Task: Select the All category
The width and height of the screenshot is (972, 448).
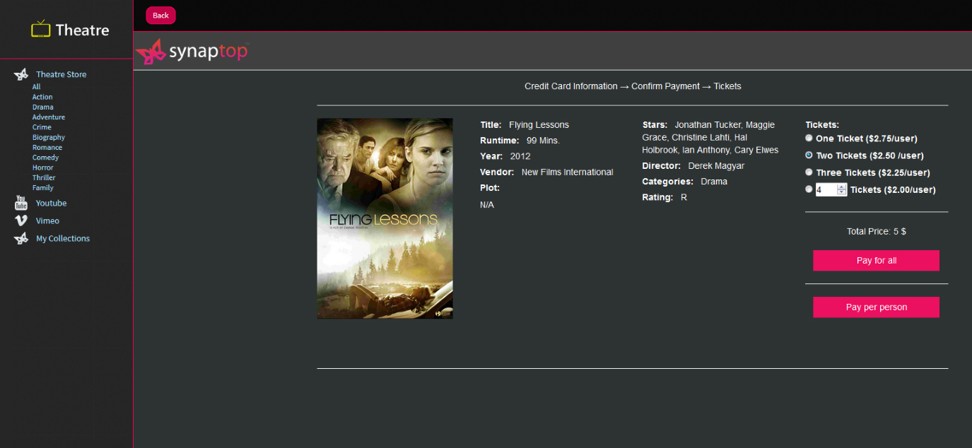Action: [x=37, y=87]
